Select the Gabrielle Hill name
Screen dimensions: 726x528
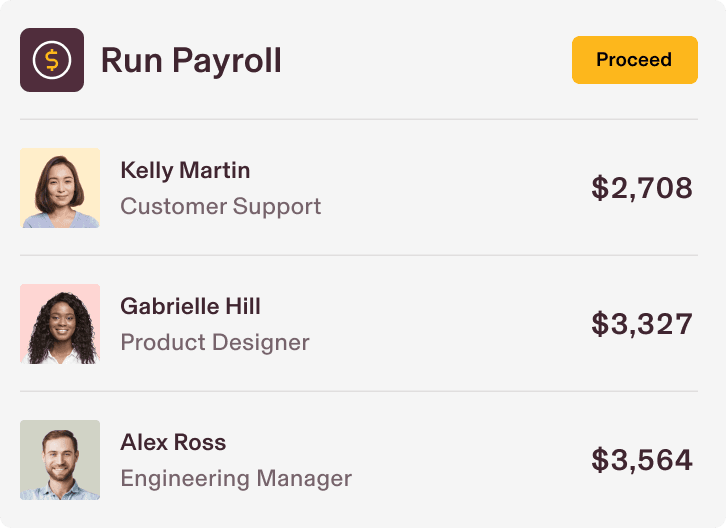coord(190,306)
